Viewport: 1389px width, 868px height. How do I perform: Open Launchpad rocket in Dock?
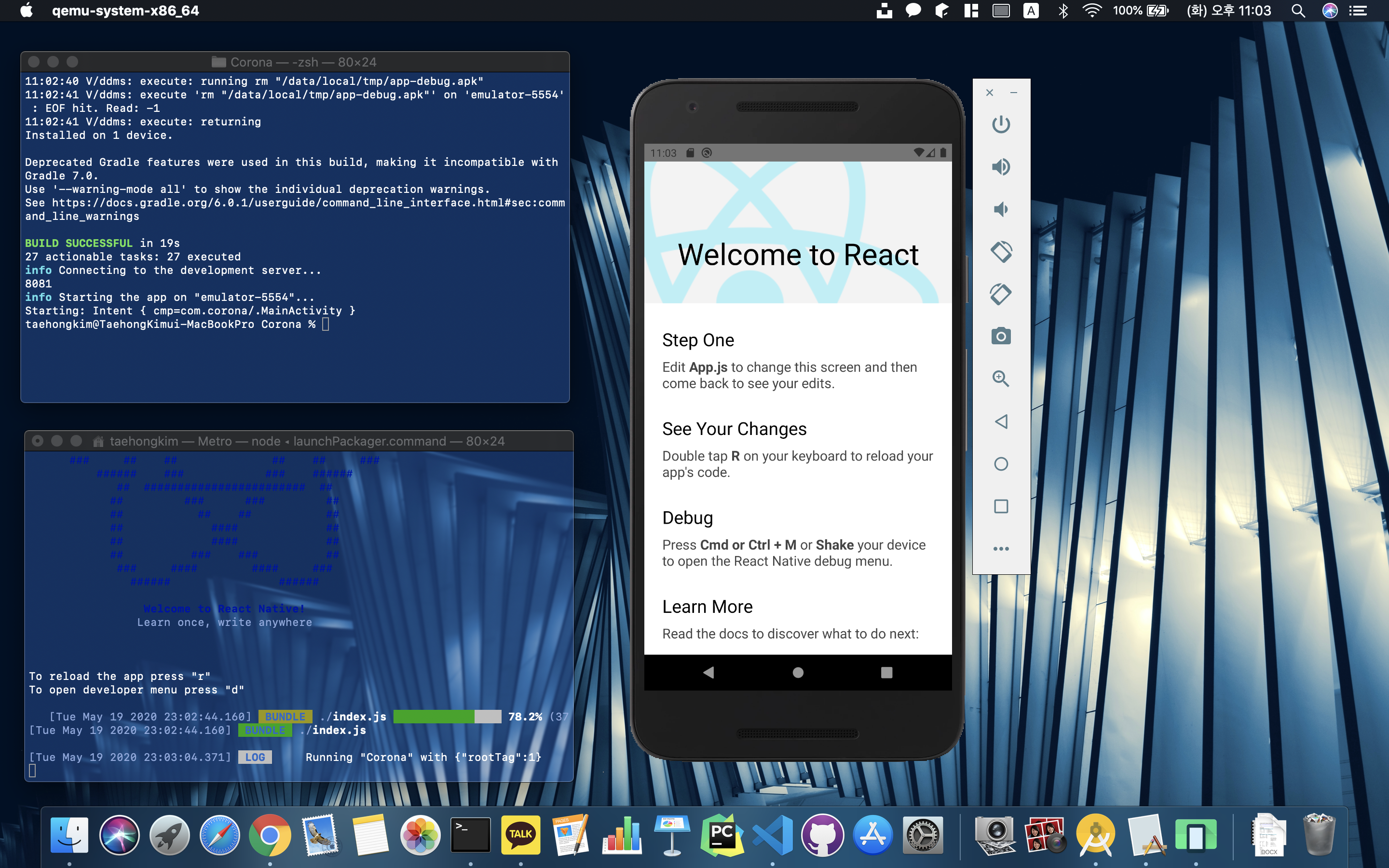coord(169,835)
